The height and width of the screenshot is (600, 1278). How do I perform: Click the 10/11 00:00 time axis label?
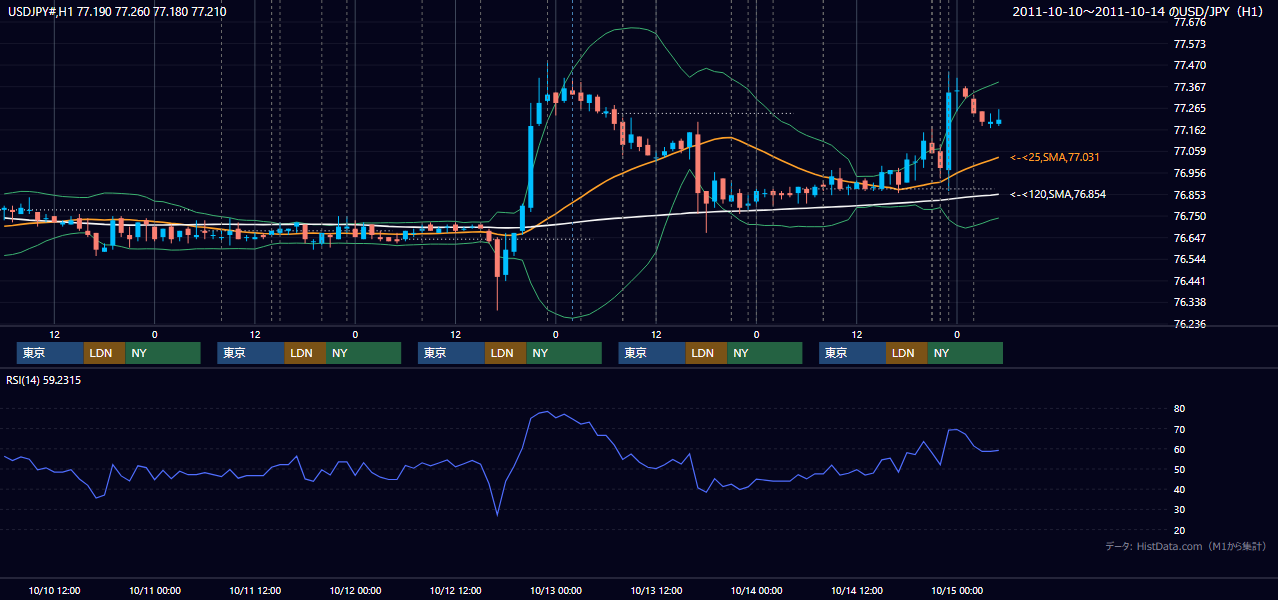pyautogui.click(x=155, y=590)
